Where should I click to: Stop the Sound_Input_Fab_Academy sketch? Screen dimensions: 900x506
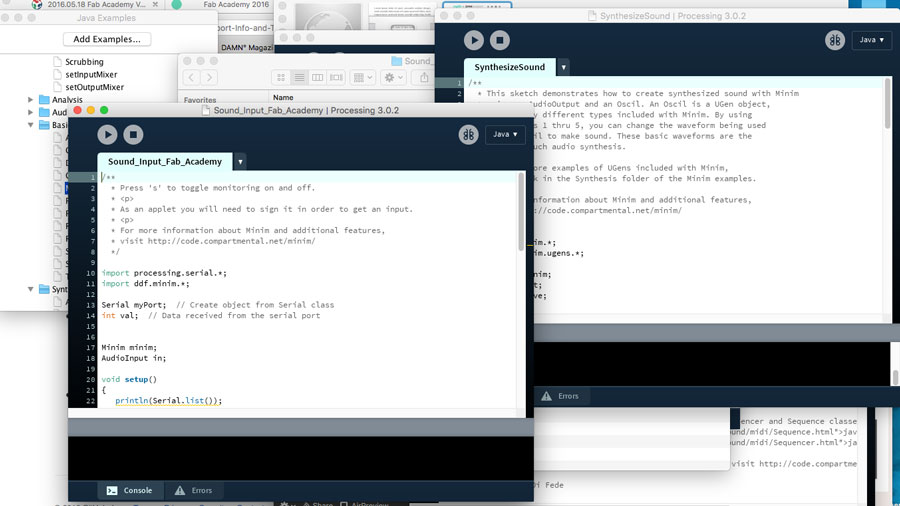[x=133, y=135]
